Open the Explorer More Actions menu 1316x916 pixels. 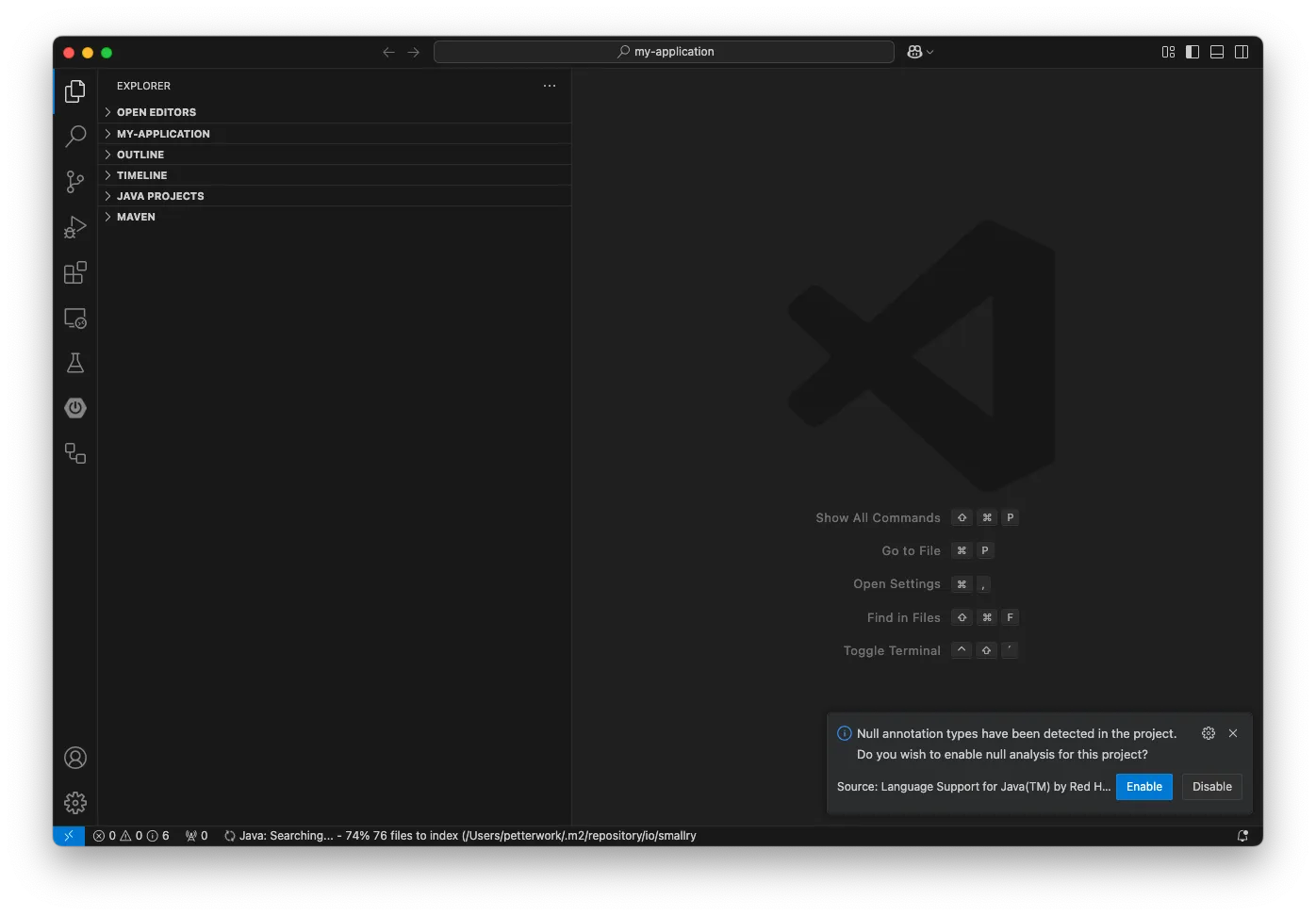click(550, 86)
